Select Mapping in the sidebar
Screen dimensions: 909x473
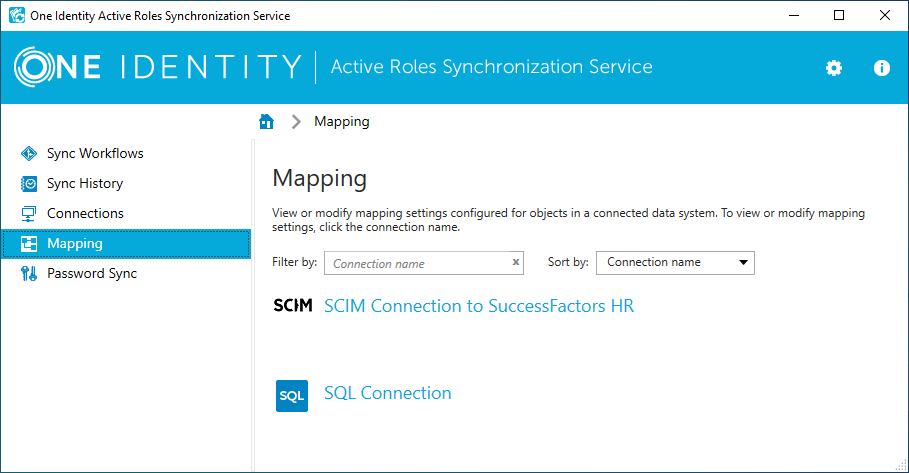(126, 243)
